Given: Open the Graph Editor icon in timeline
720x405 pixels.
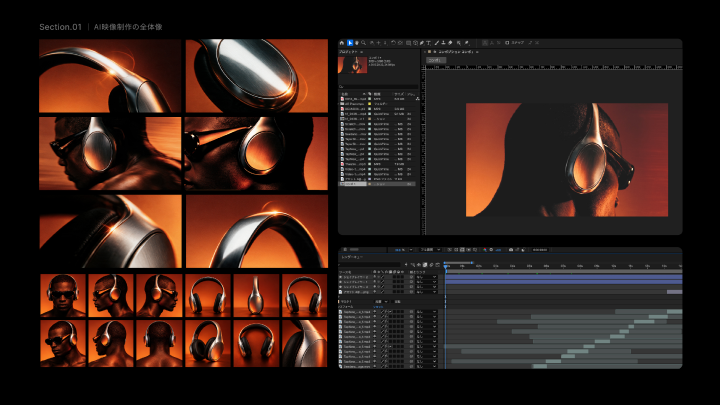Looking at the screenshot, I should [x=438, y=264].
